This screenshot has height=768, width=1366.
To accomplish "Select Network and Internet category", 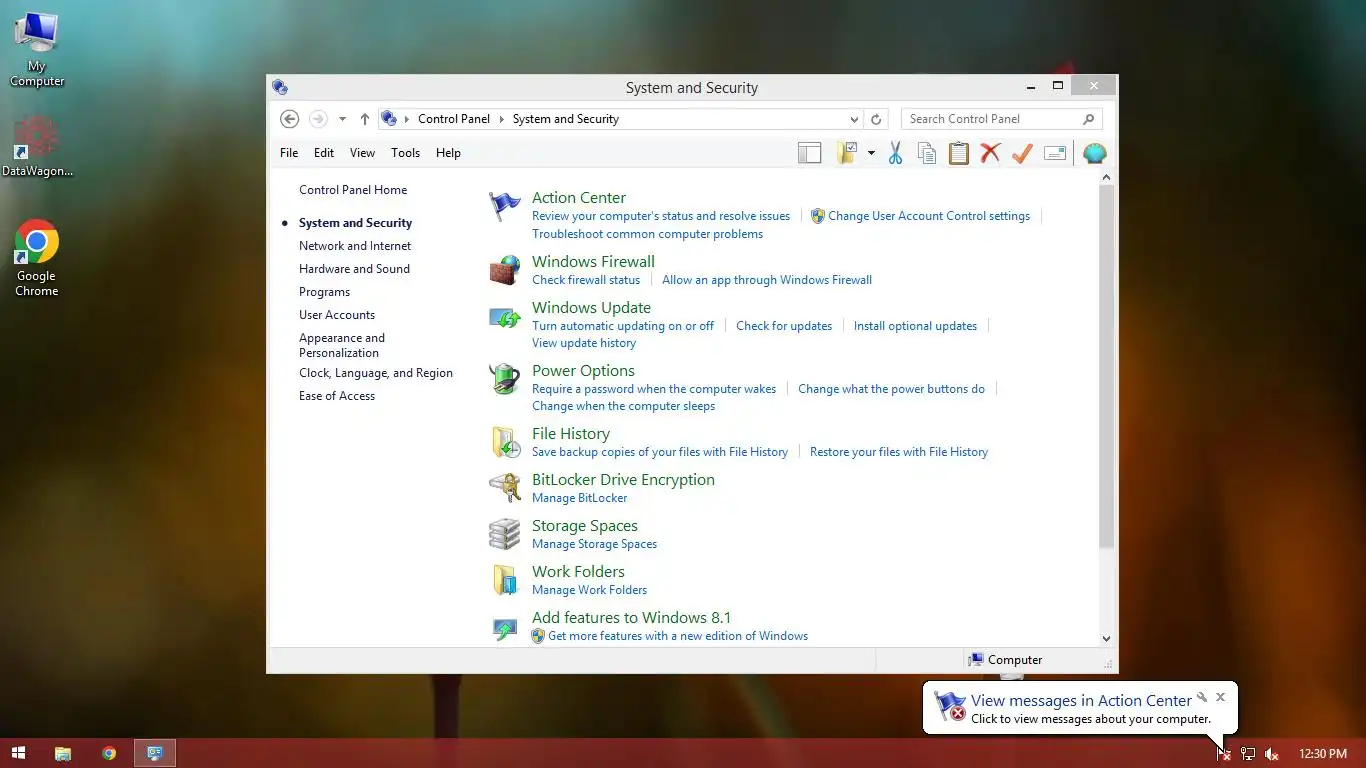I will tap(355, 246).
